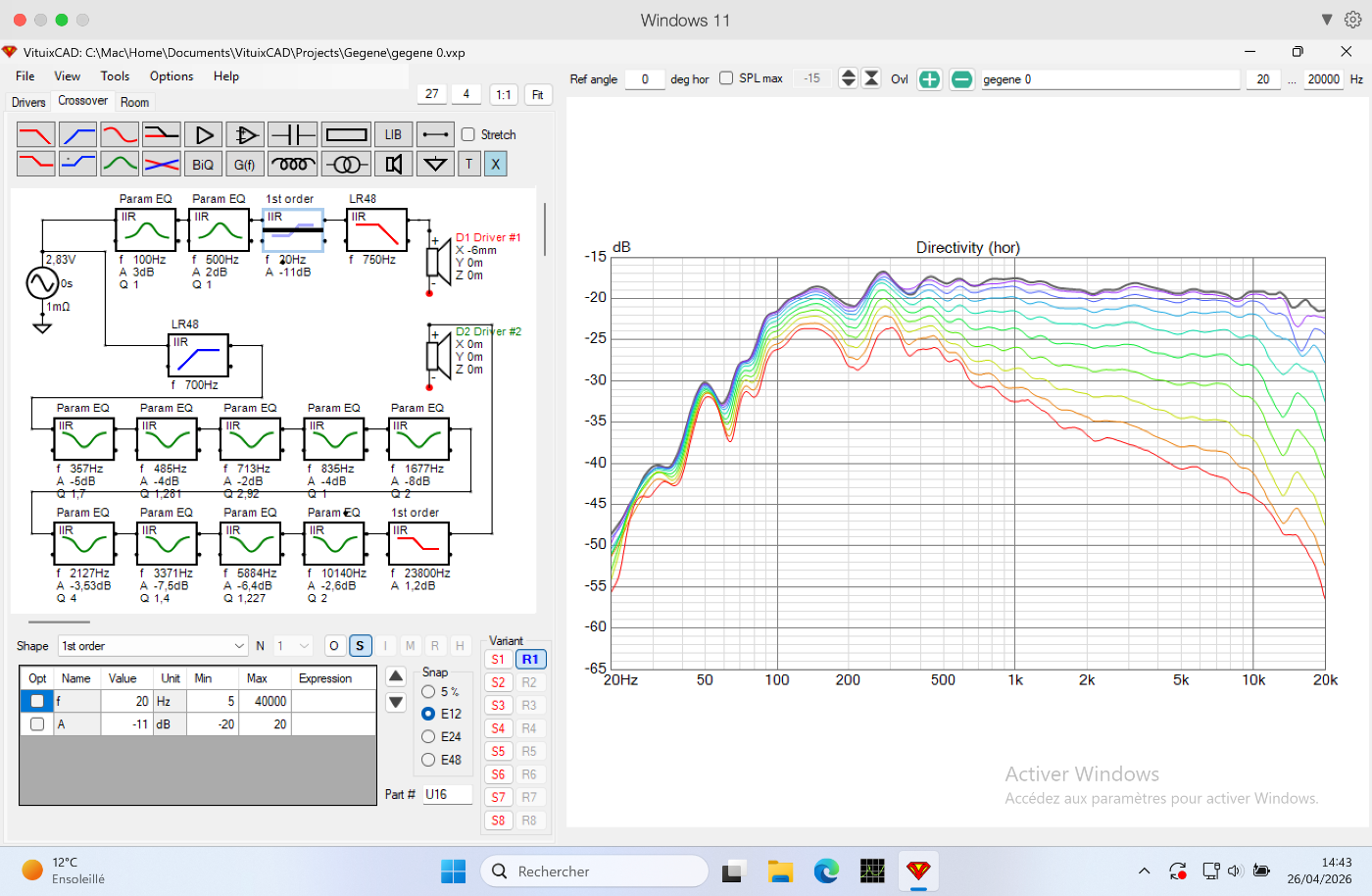Screen dimensions: 1372x896
Task: Enable the Stretch checkbox
Action: point(468,134)
